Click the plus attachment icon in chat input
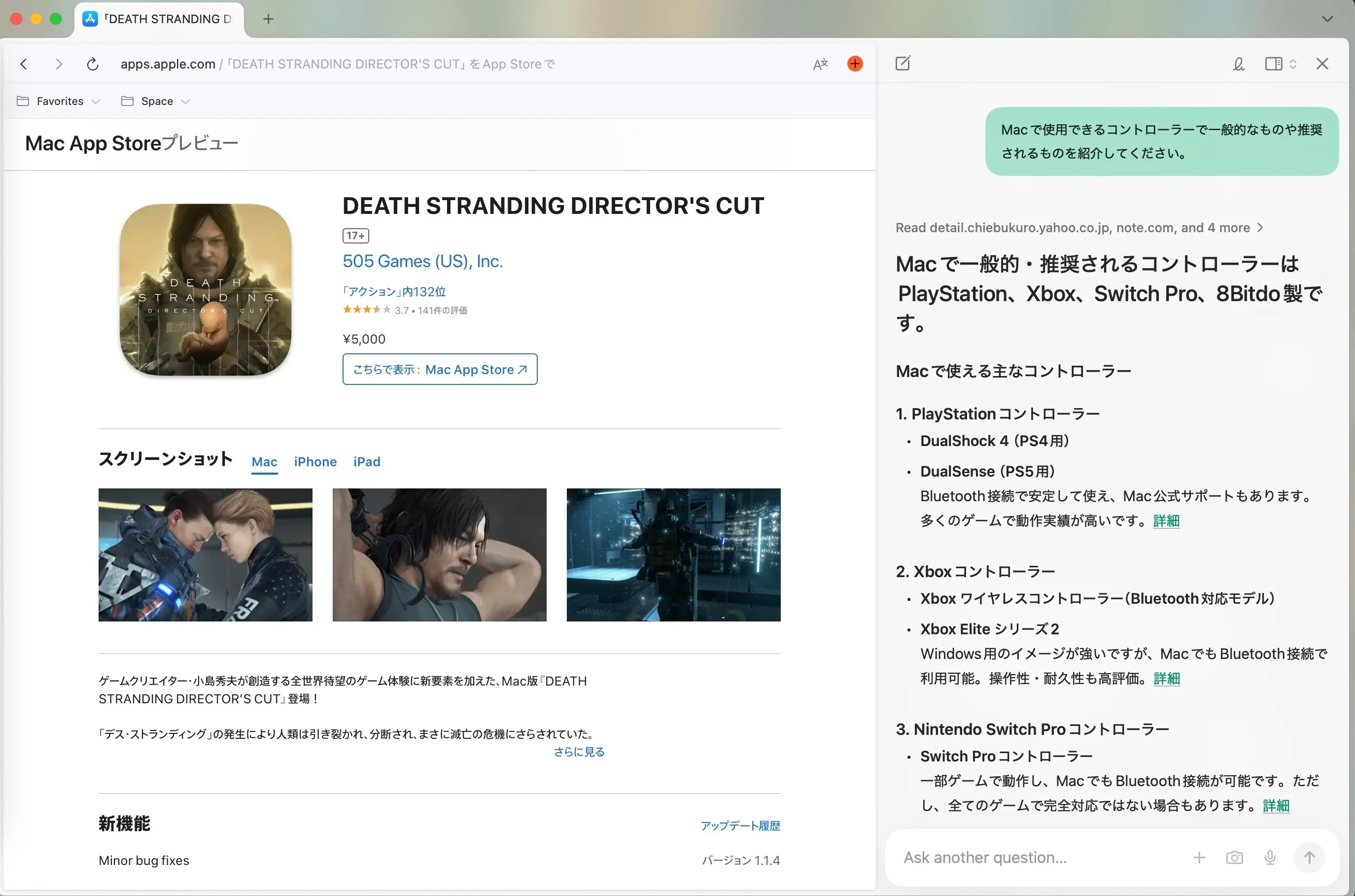 click(x=1200, y=857)
